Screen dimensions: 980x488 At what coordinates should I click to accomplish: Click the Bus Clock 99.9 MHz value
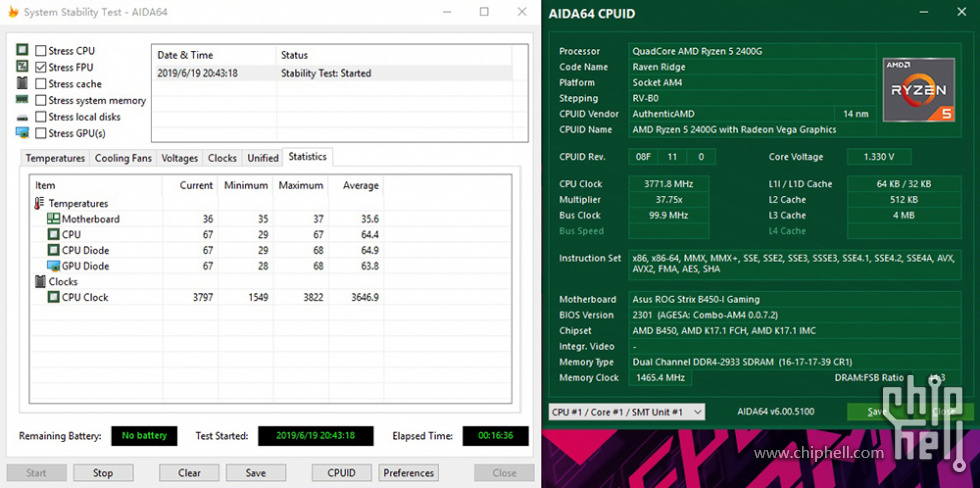(x=669, y=216)
